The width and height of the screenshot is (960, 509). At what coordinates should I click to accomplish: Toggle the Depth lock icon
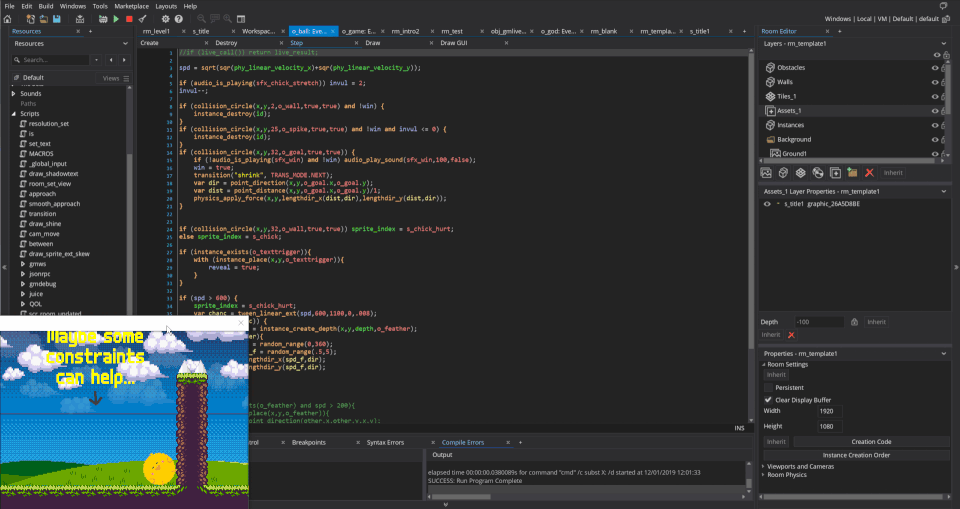[854, 322]
